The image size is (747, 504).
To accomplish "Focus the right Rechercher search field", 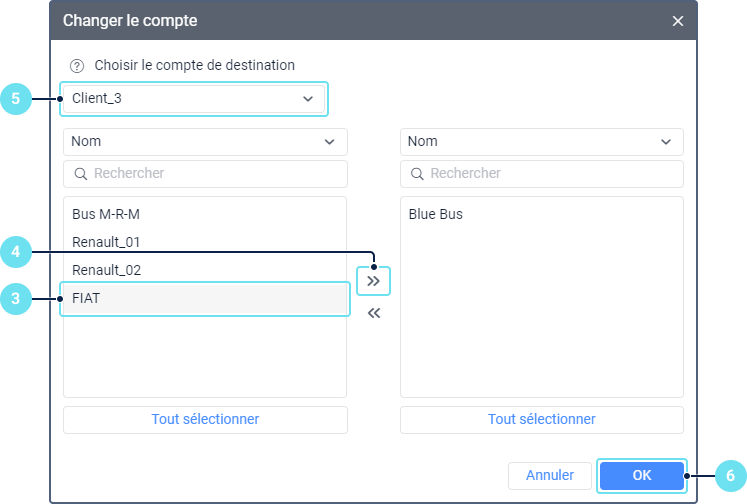I will 551,174.
